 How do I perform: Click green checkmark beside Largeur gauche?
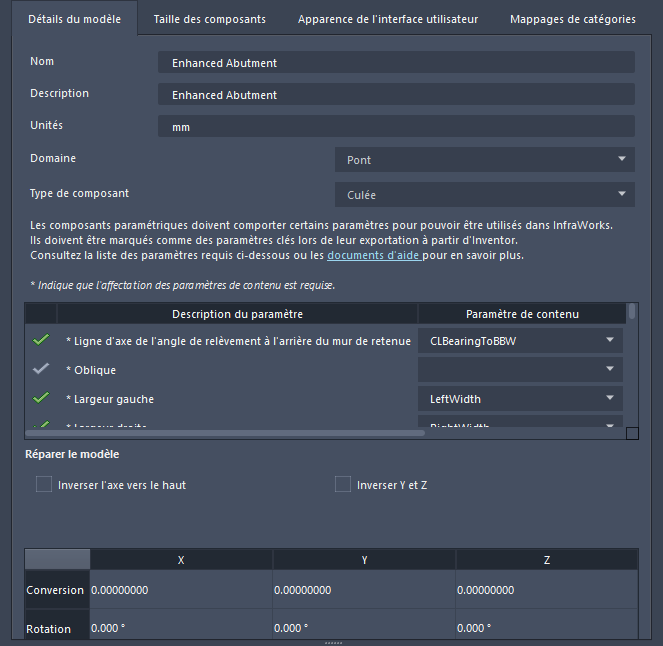(x=41, y=399)
